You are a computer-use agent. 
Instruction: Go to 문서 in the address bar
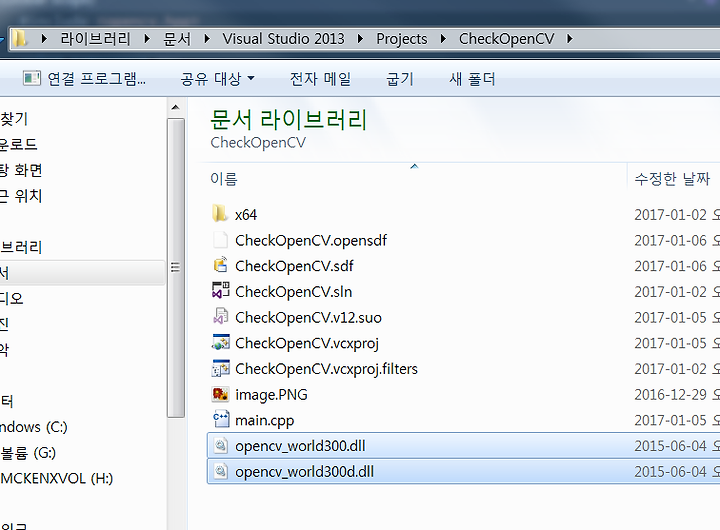coord(177,39)
